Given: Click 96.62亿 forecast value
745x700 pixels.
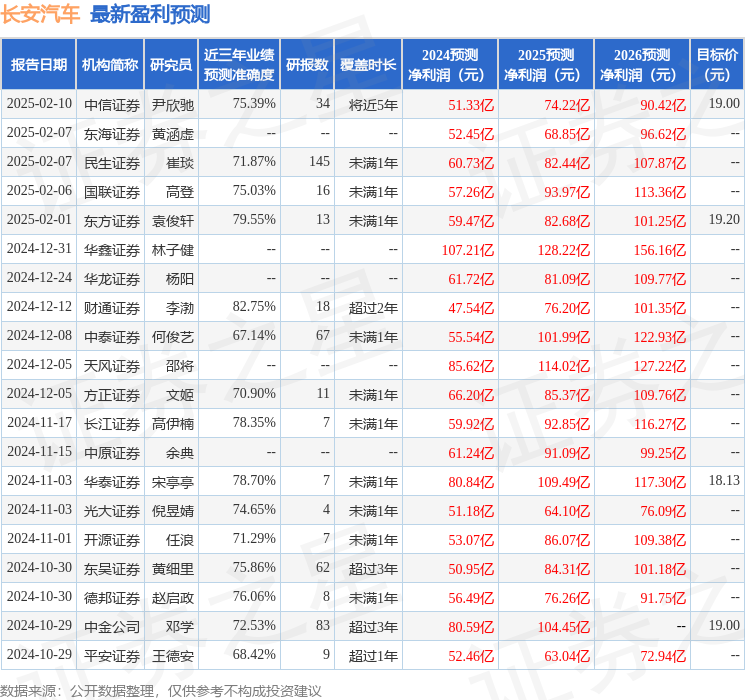Looking at the screenshot, I should (x=663, y=134).
